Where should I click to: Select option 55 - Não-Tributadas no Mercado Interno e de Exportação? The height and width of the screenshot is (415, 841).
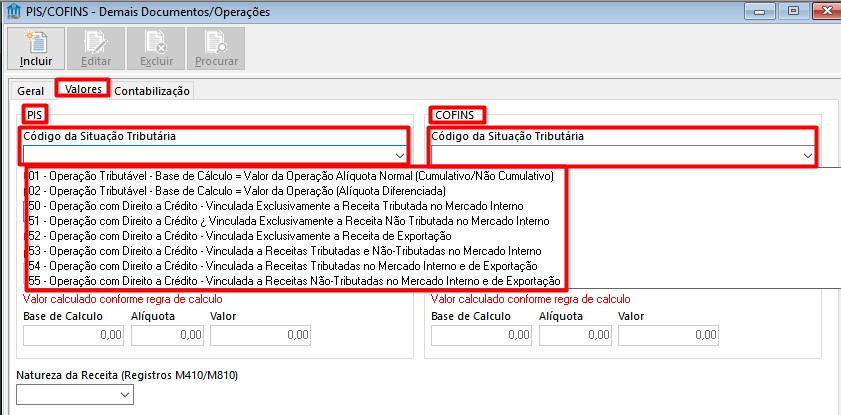point(293,281)
